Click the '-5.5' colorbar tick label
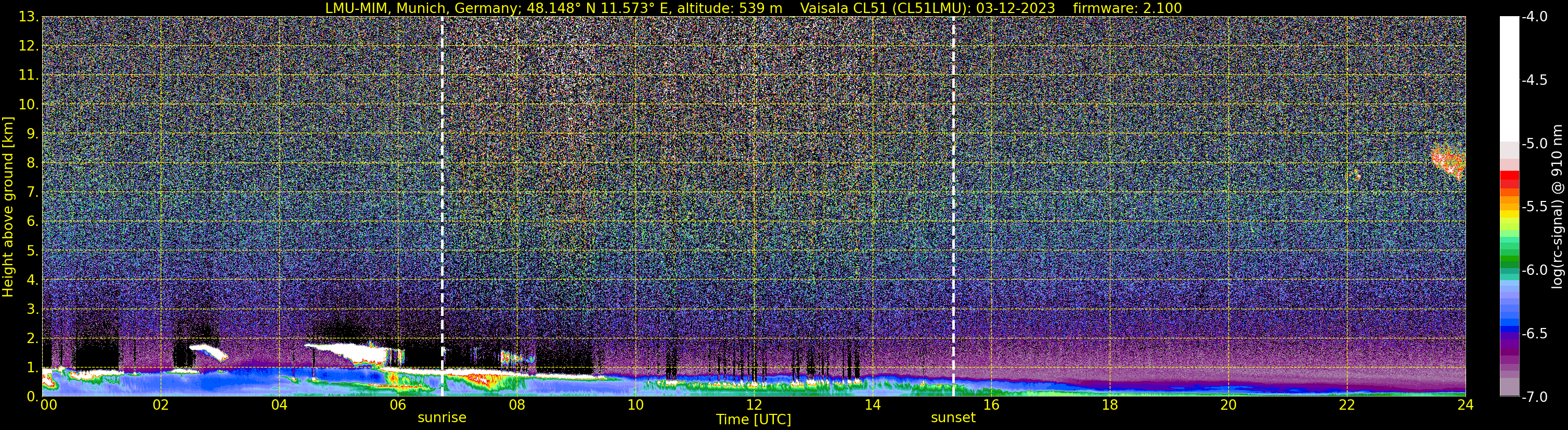The height and width of the screenshot is (430, 1568). click(1534, 207)
